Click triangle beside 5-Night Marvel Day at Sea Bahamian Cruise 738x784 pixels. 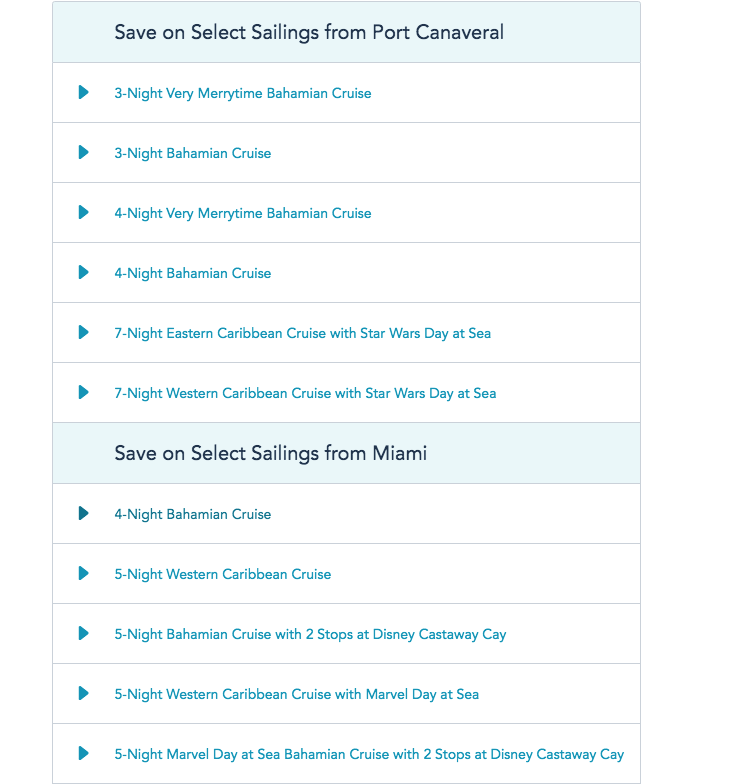point(84,754)
